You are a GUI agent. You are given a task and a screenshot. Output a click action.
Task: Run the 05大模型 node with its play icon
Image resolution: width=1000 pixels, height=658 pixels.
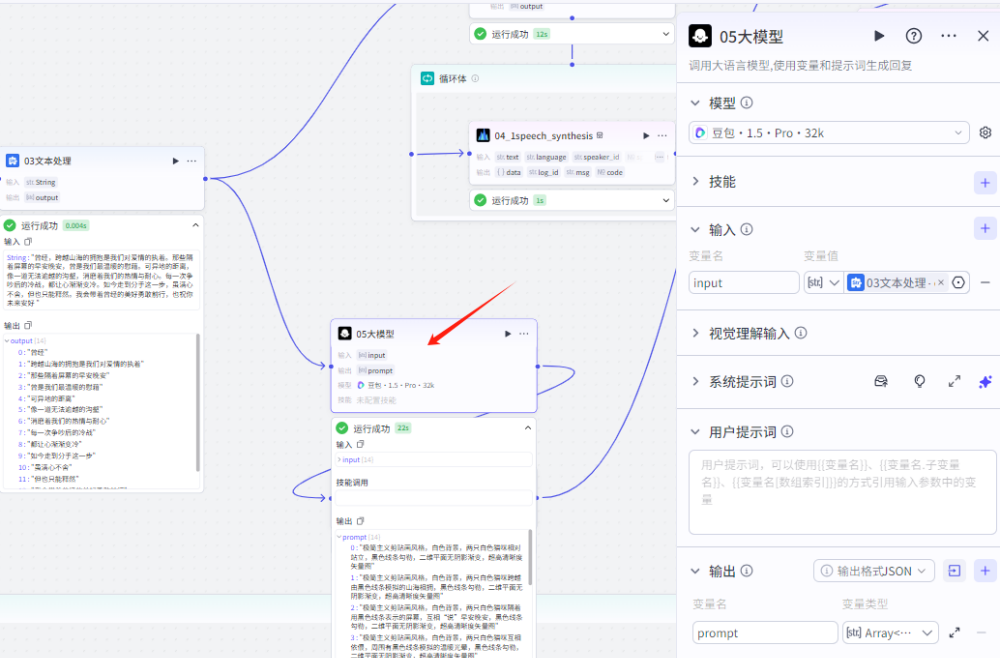[x=879, y=35]
